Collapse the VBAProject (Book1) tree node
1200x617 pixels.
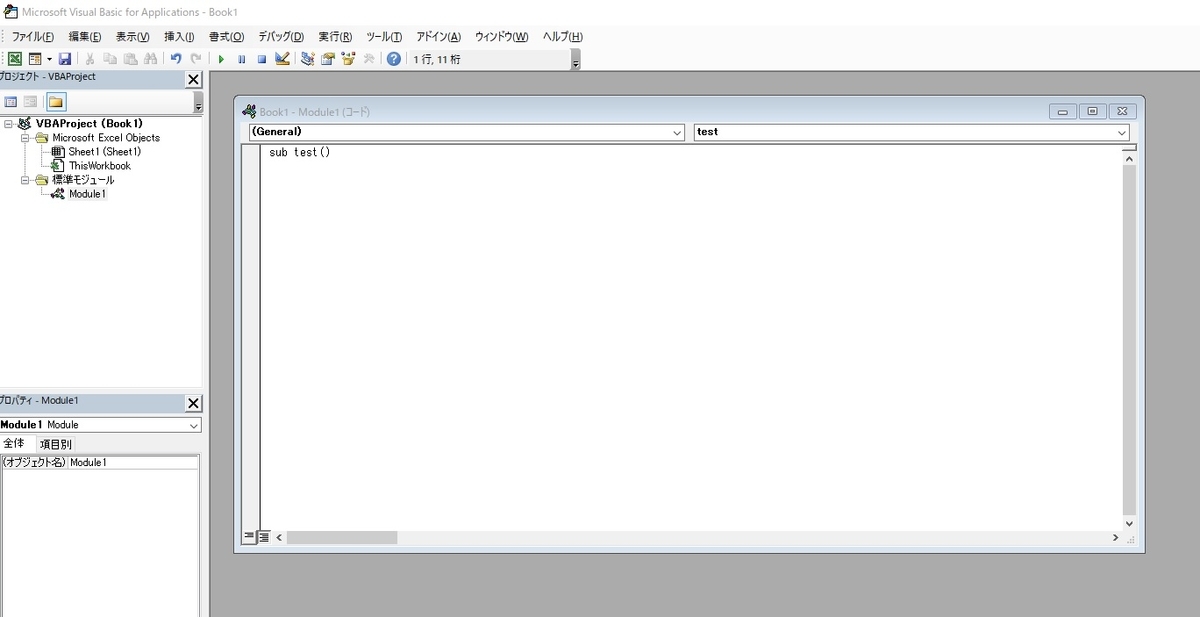tap(8, 124)
